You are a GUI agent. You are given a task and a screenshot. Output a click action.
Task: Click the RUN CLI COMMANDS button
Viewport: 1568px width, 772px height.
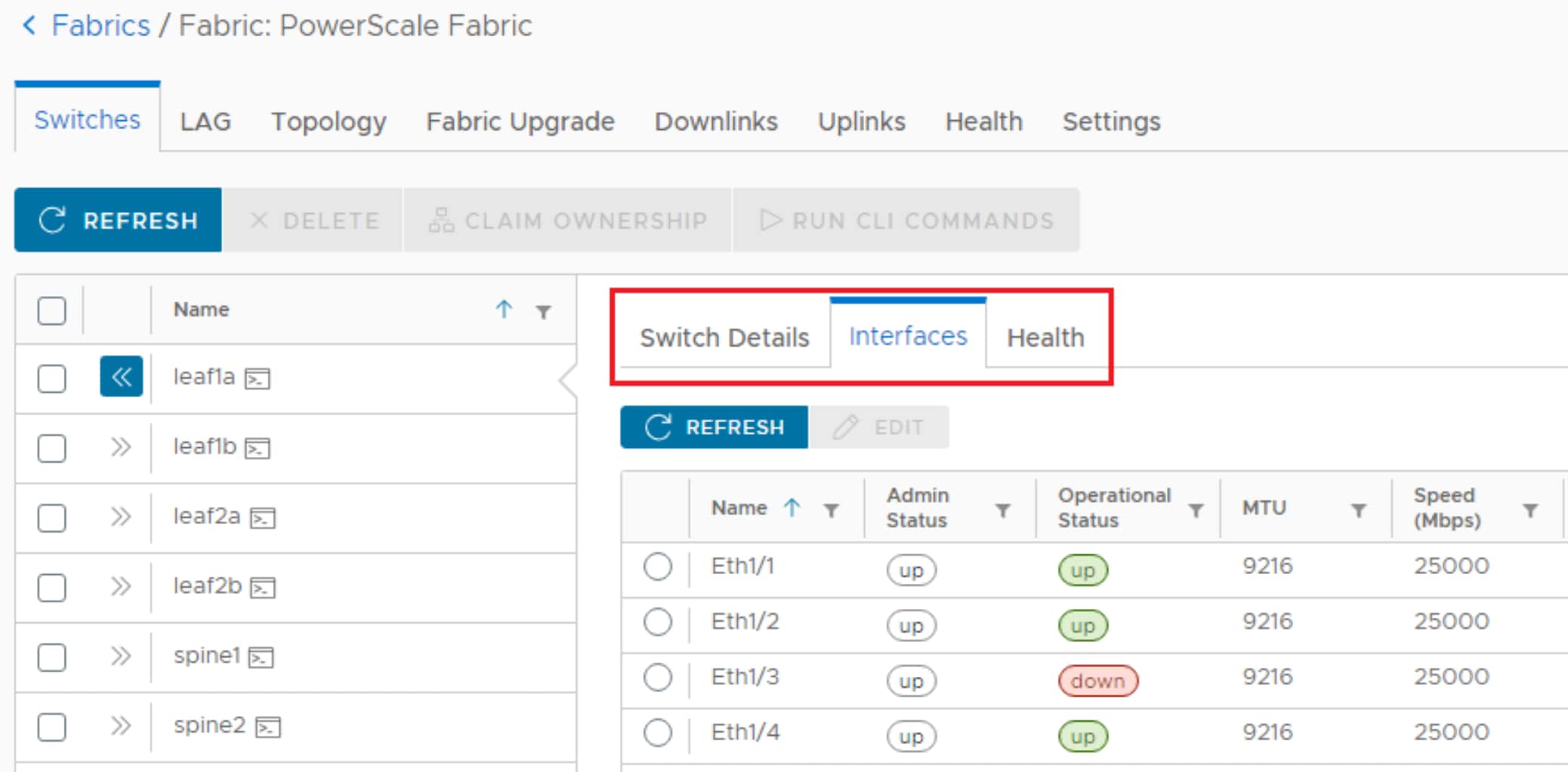906,220
